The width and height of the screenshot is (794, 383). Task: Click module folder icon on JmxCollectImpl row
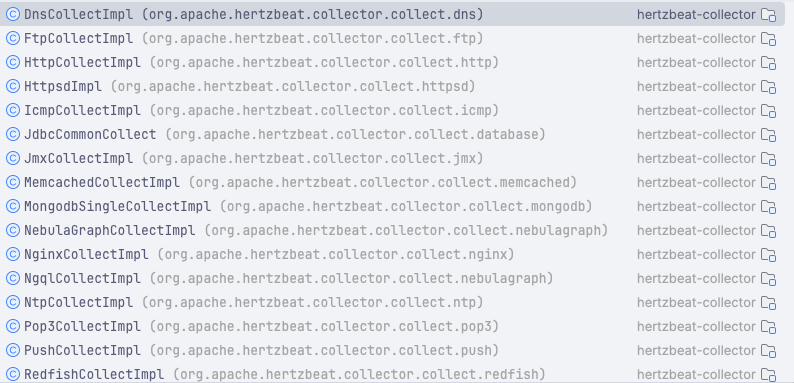[769, 159]
